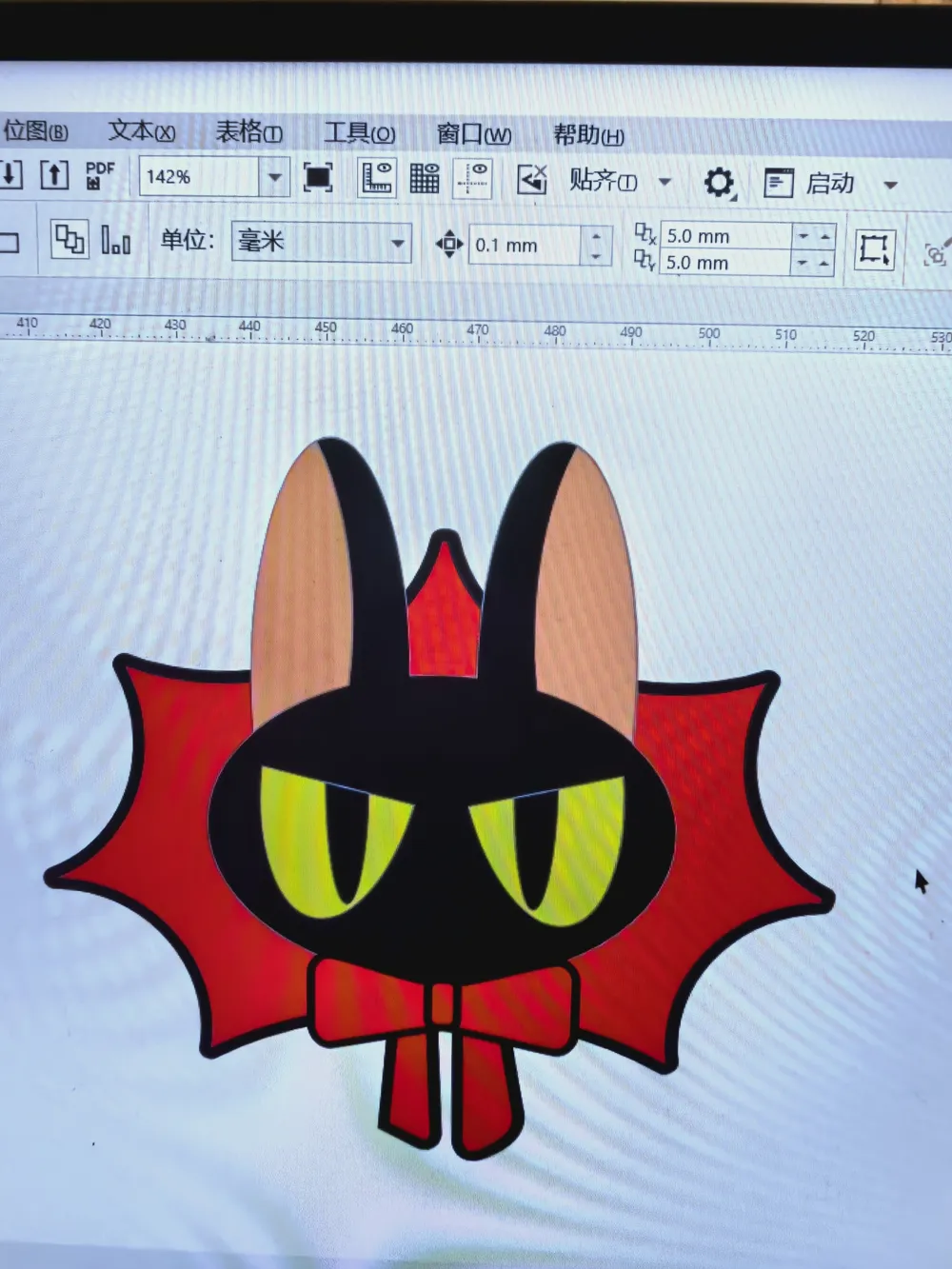
Task: Open the 窗口(W) menu
Action: coord(473,134)
